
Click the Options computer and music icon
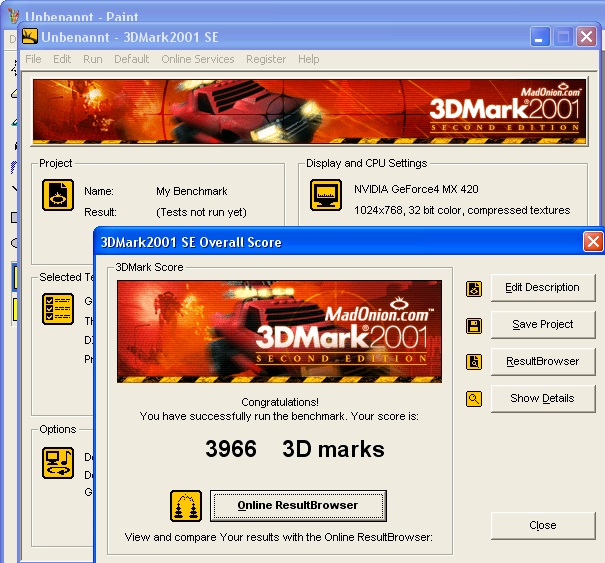[58, 463]
